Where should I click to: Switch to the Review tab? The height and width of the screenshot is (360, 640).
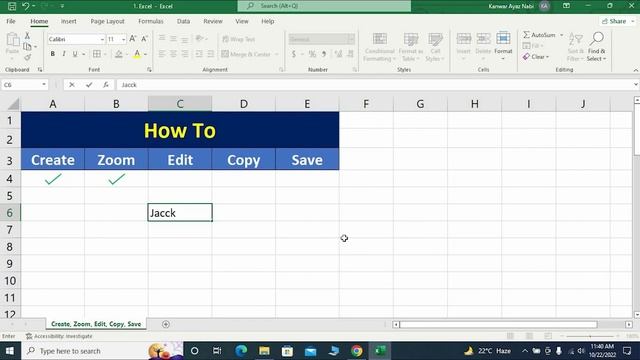tap(213, 21)
